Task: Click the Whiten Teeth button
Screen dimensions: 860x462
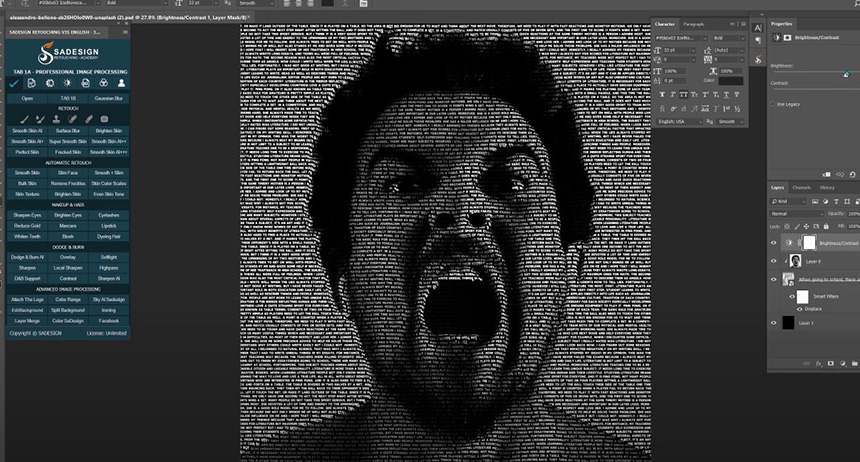Action: (27, 236)
